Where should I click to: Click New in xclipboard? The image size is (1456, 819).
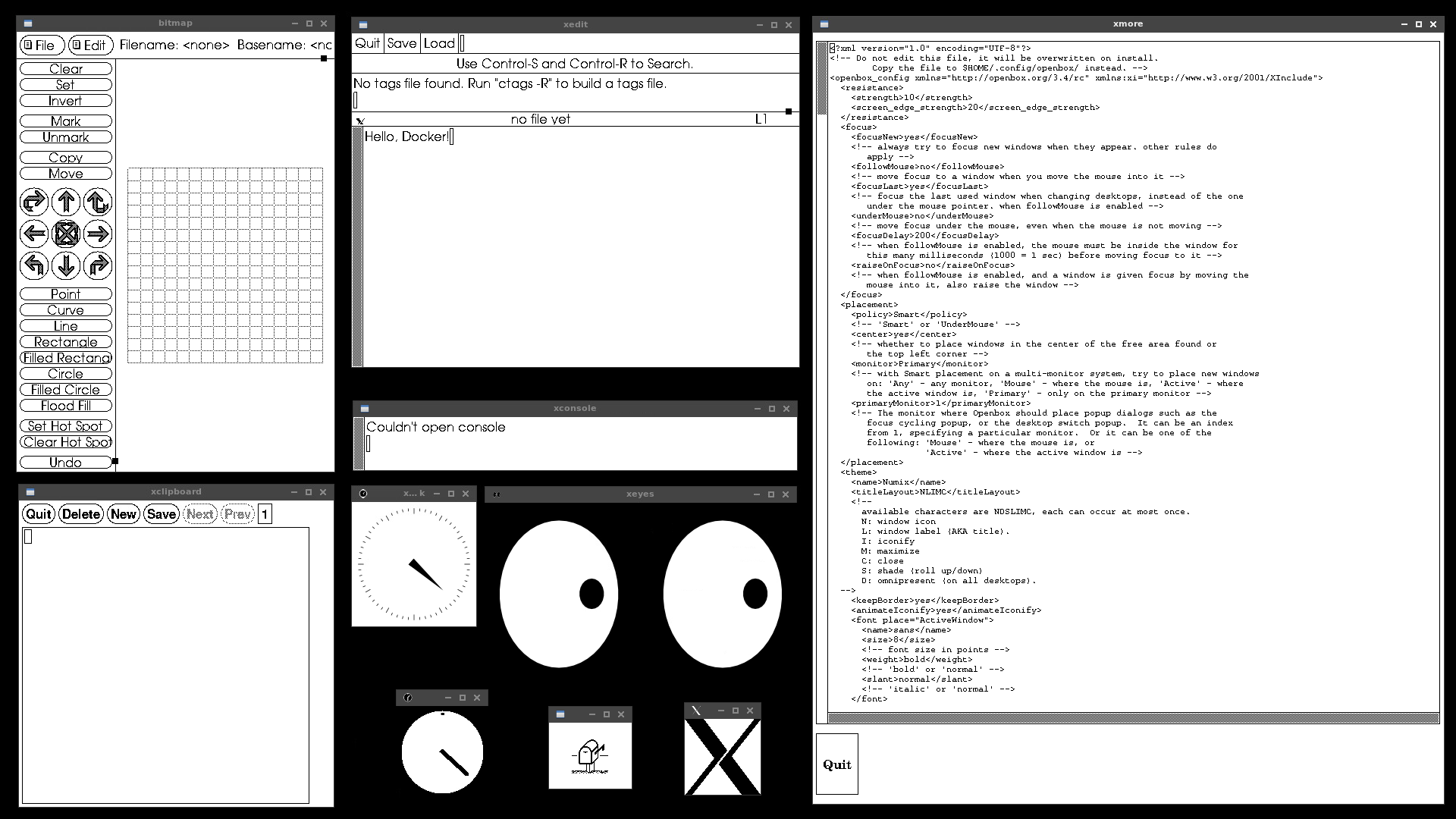(123, 514)
